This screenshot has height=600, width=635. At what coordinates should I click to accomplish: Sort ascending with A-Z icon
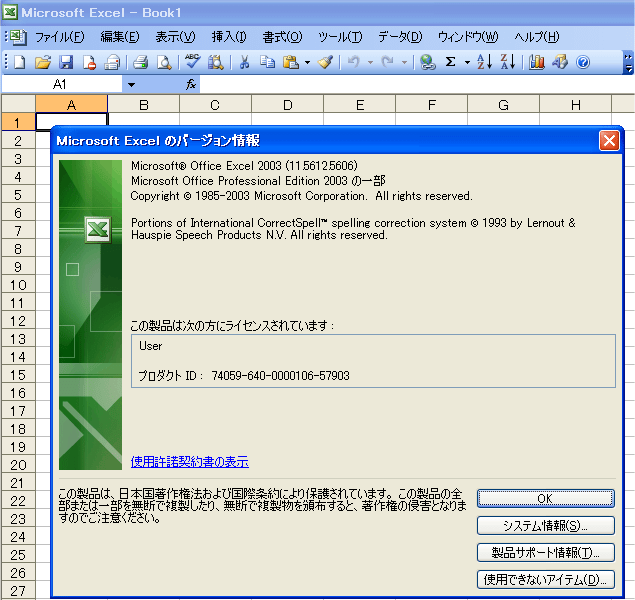coord(484,62)
